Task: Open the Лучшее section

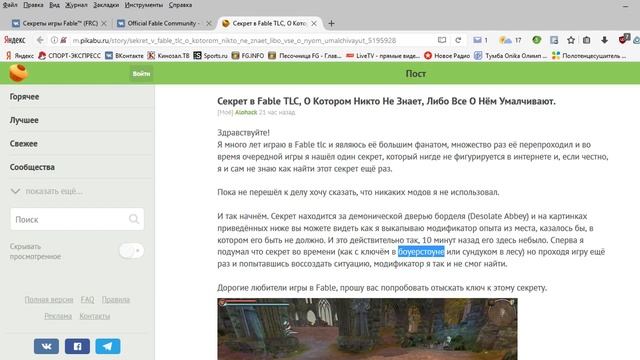Action: pos(24,120)
